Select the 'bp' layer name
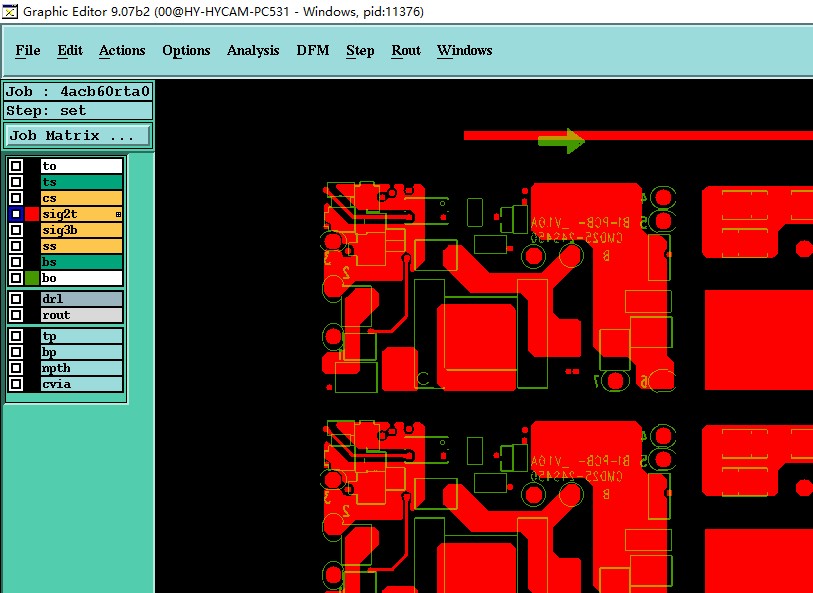This screenshot has width=813, height=593. (81, 352)
